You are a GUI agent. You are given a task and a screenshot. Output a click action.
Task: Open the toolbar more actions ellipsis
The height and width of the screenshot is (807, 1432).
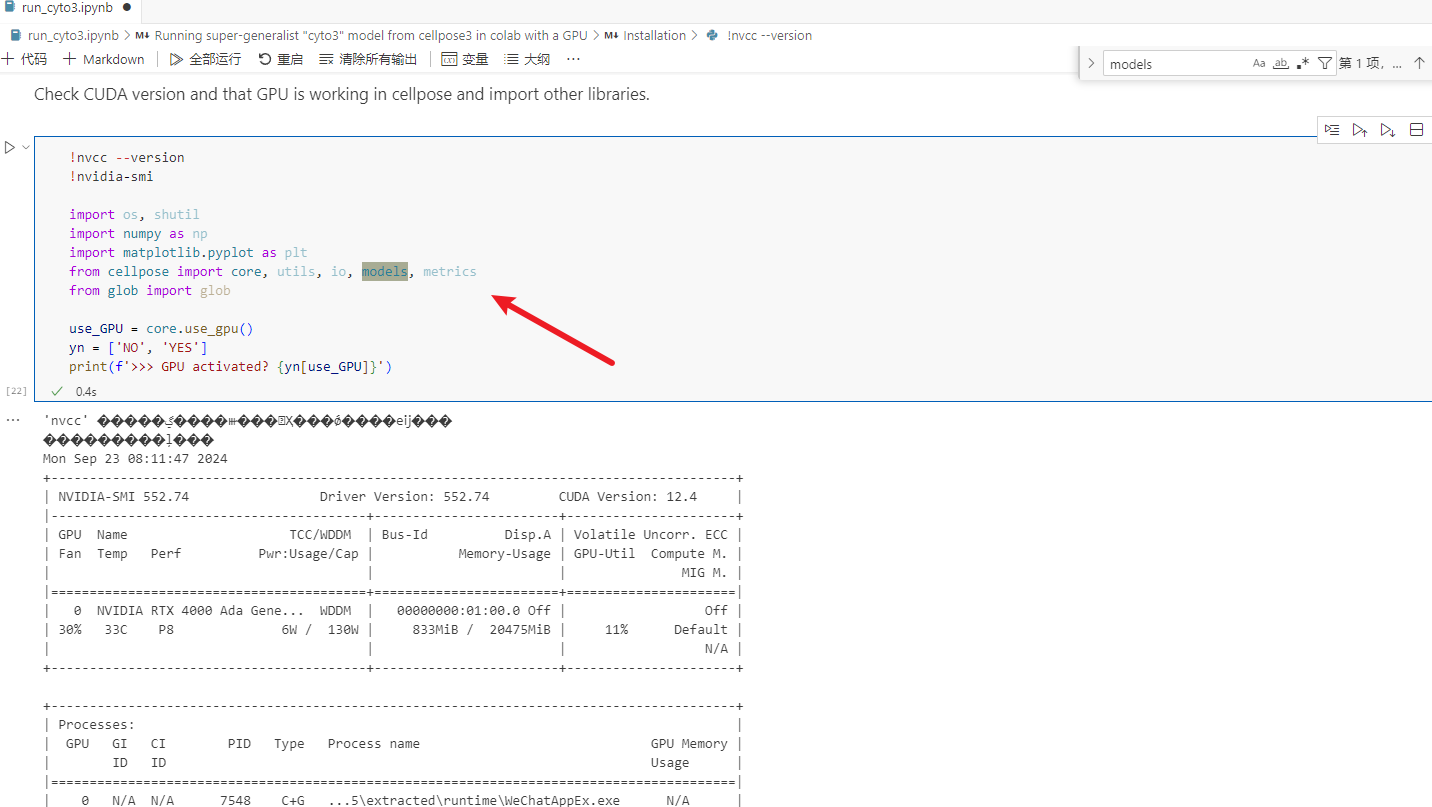[573, 59]
